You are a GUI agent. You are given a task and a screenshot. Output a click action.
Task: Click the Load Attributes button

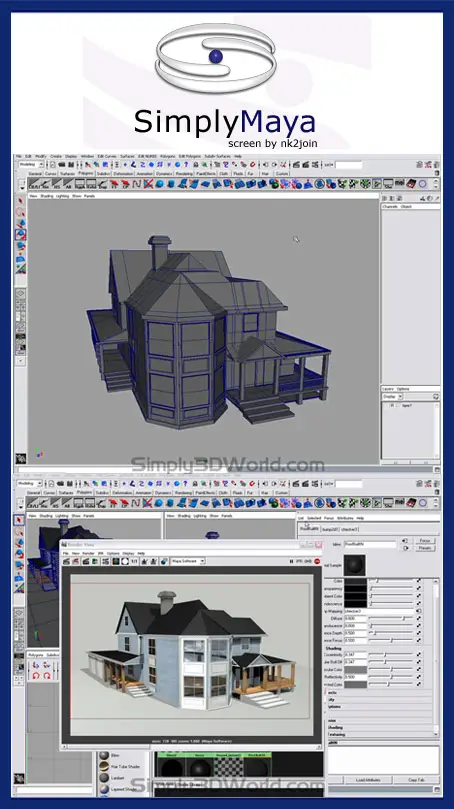point(368,780)
